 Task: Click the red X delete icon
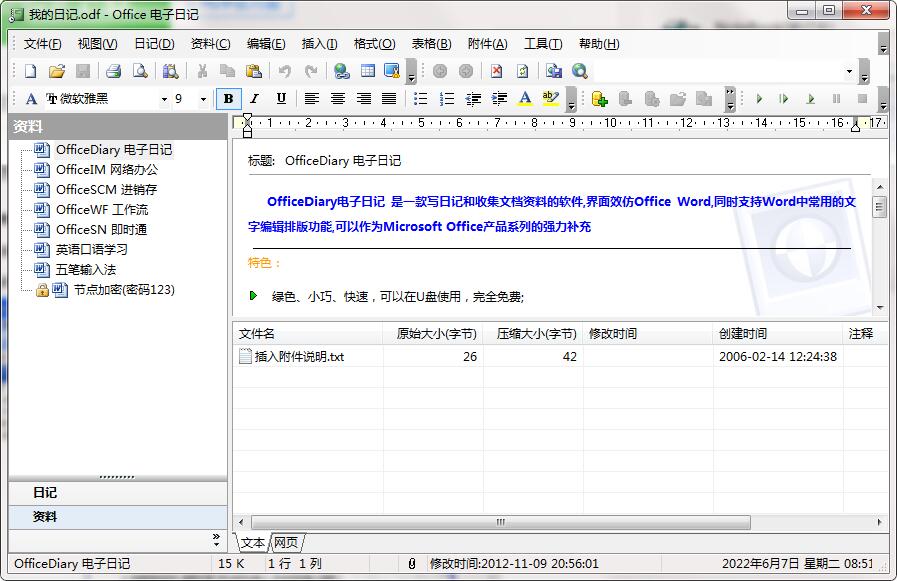[497, 71]
